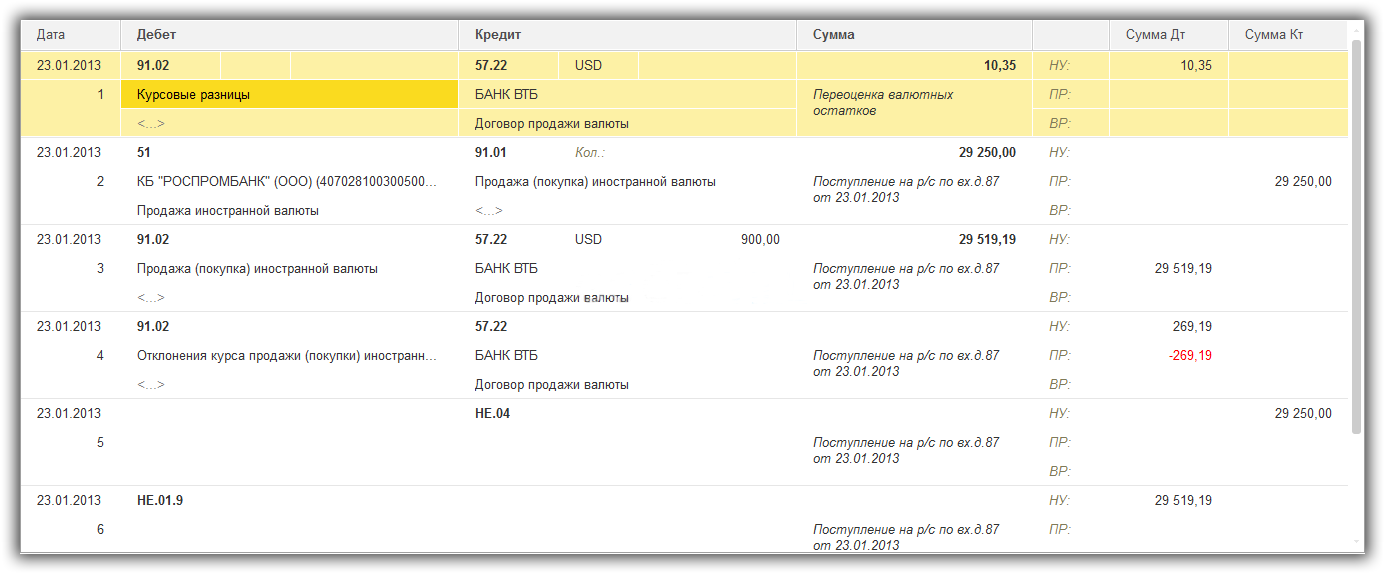Click the 900,00 USD currency amount
The image size is (1385, 574).
[x=760, y=240]
